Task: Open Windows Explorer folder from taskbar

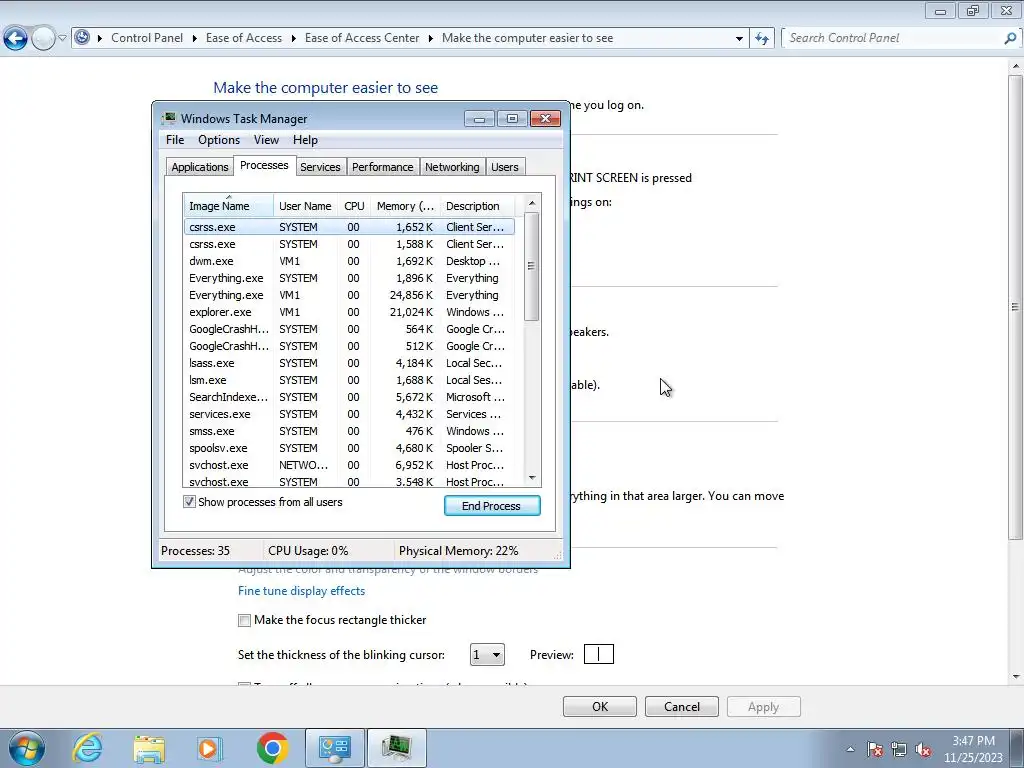Action: (x=149, y=748)
